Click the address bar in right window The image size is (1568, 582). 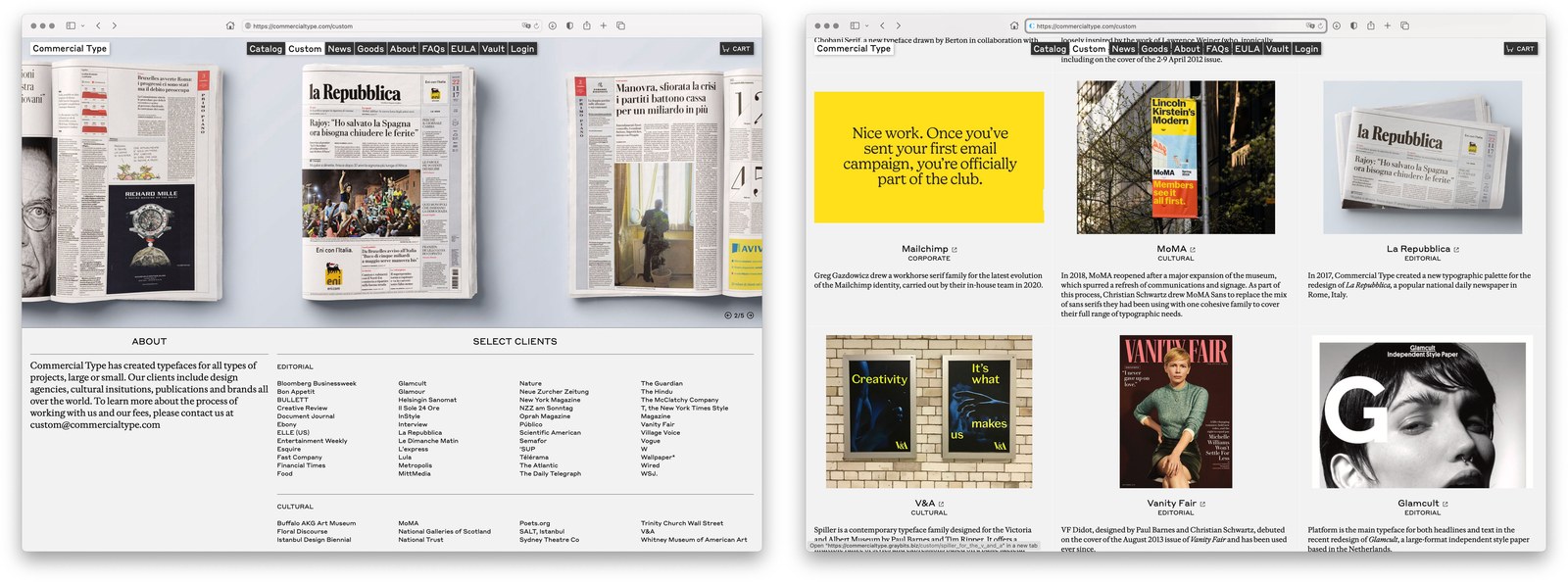click(1176, 25)
